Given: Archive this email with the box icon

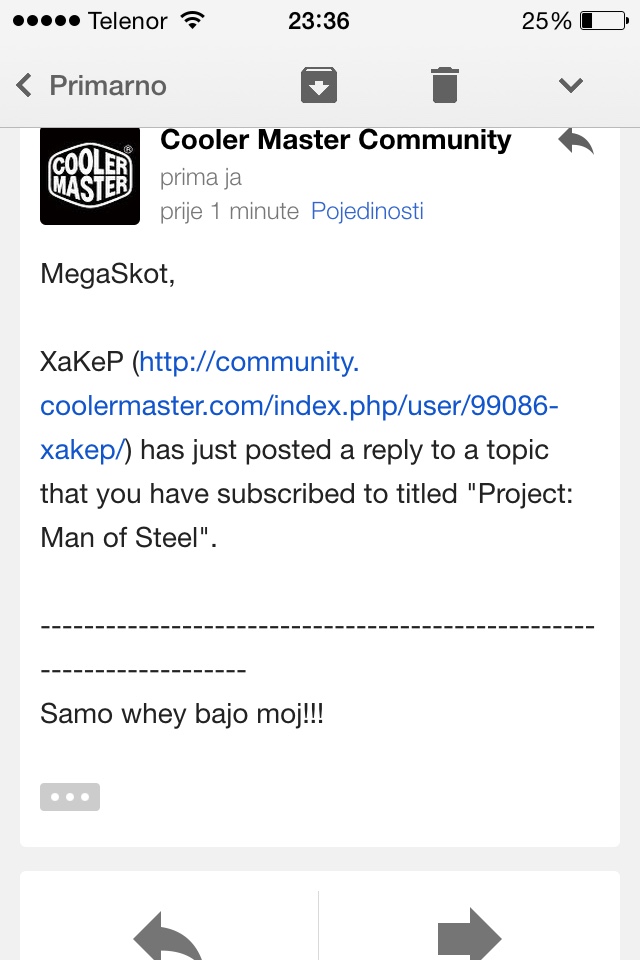Looking at the screenshot, I should [318, 85].
